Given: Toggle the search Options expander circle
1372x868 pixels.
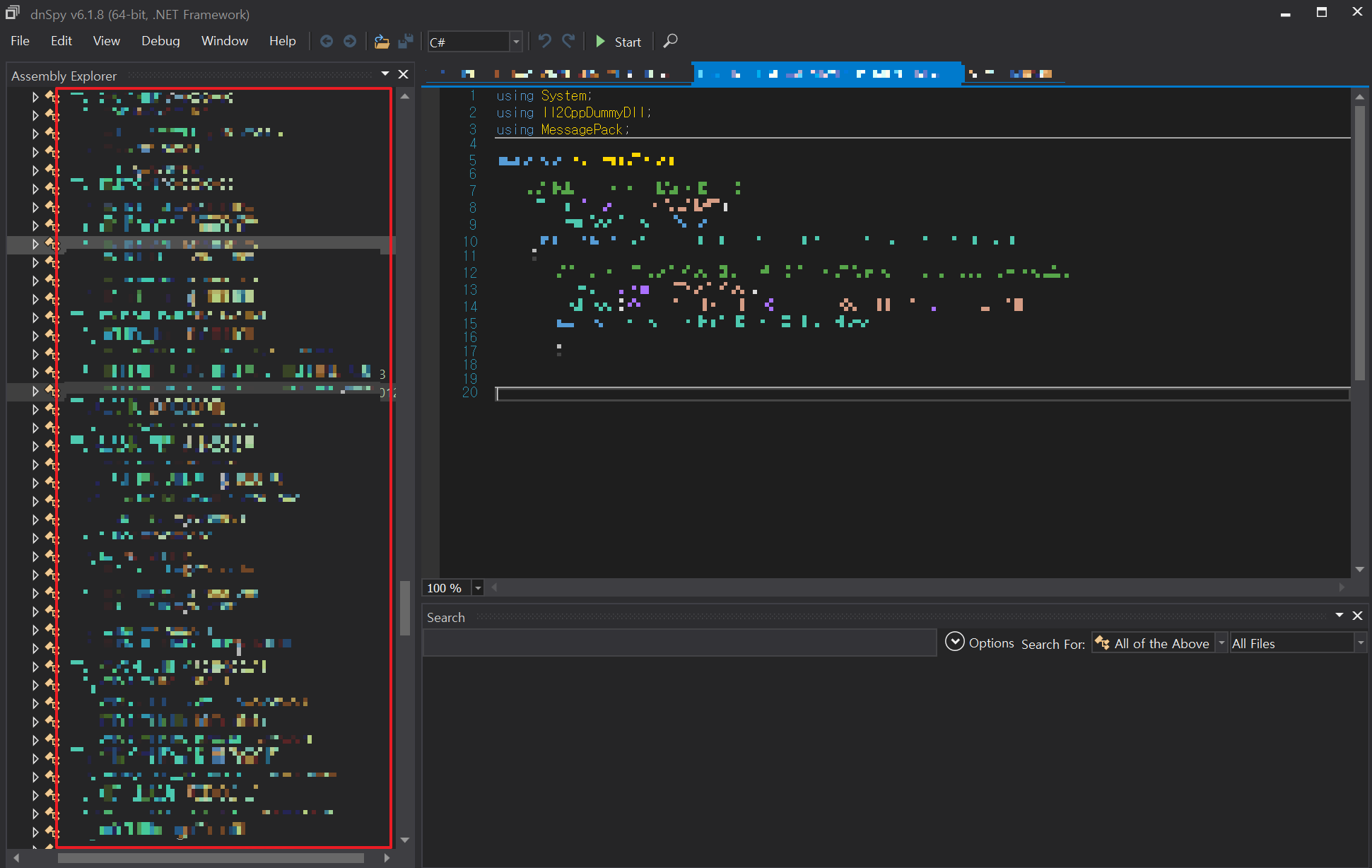Looking at the screenshot, I should (954, 642).
